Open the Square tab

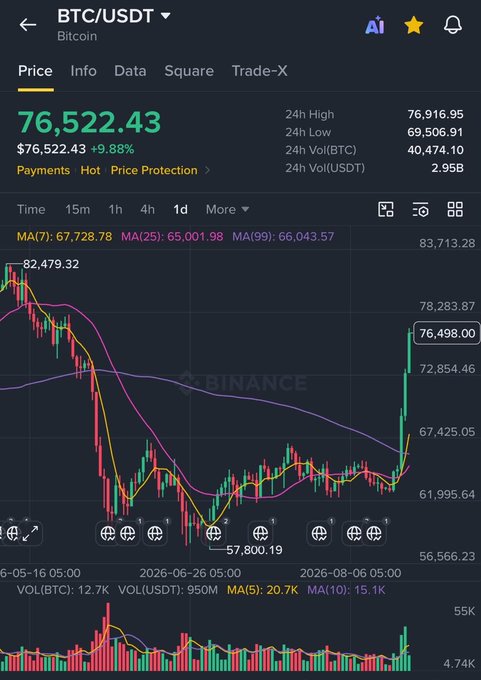[x=189, y=71]
